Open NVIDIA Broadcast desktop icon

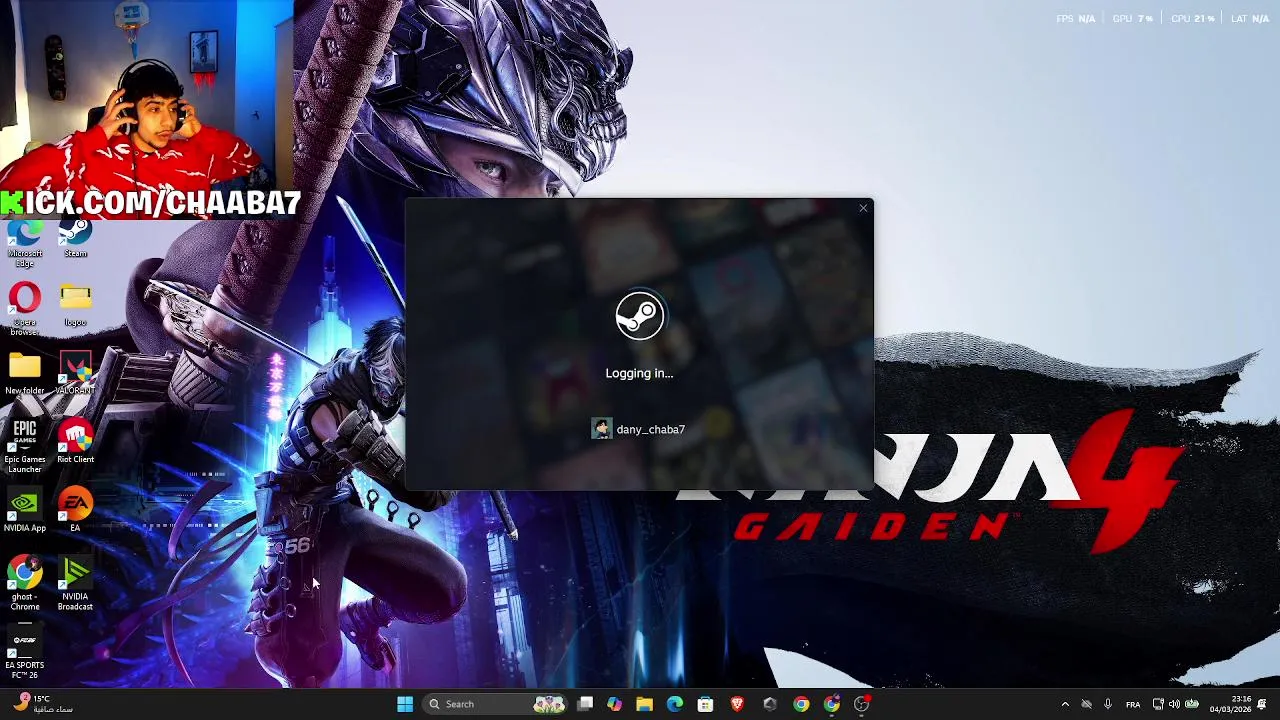pyautogui.click(x=75, y=584)
